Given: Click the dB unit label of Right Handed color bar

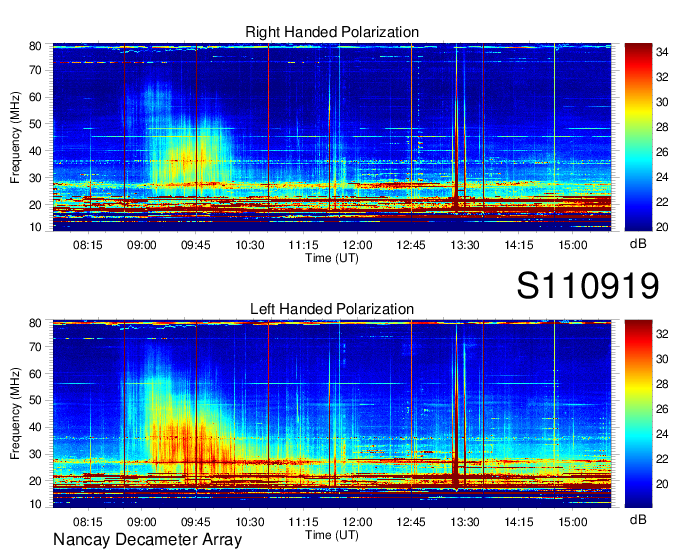Looking at the screenshot, I should click(638, 244).
